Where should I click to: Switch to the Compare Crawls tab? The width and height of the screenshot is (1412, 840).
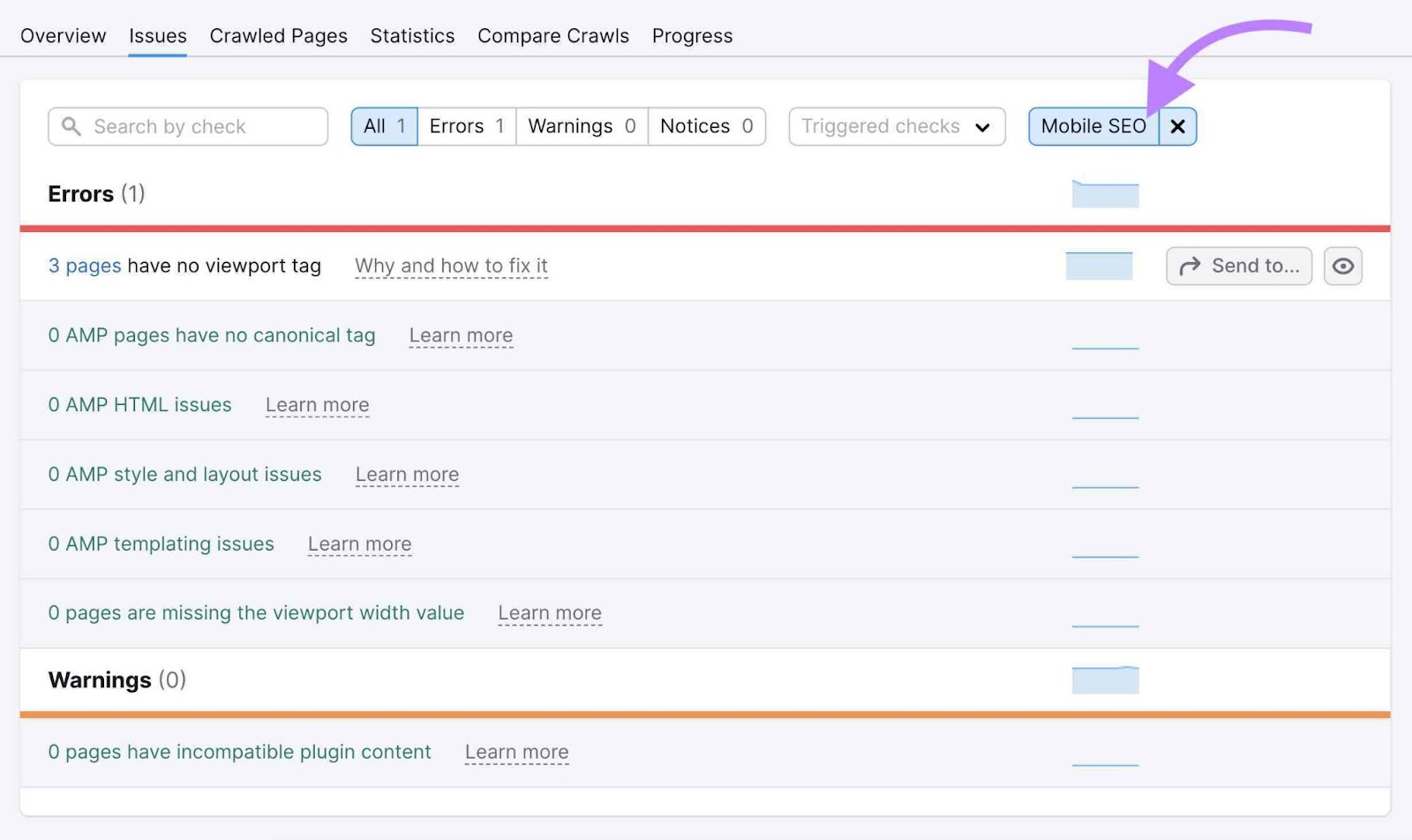[553, 35]
